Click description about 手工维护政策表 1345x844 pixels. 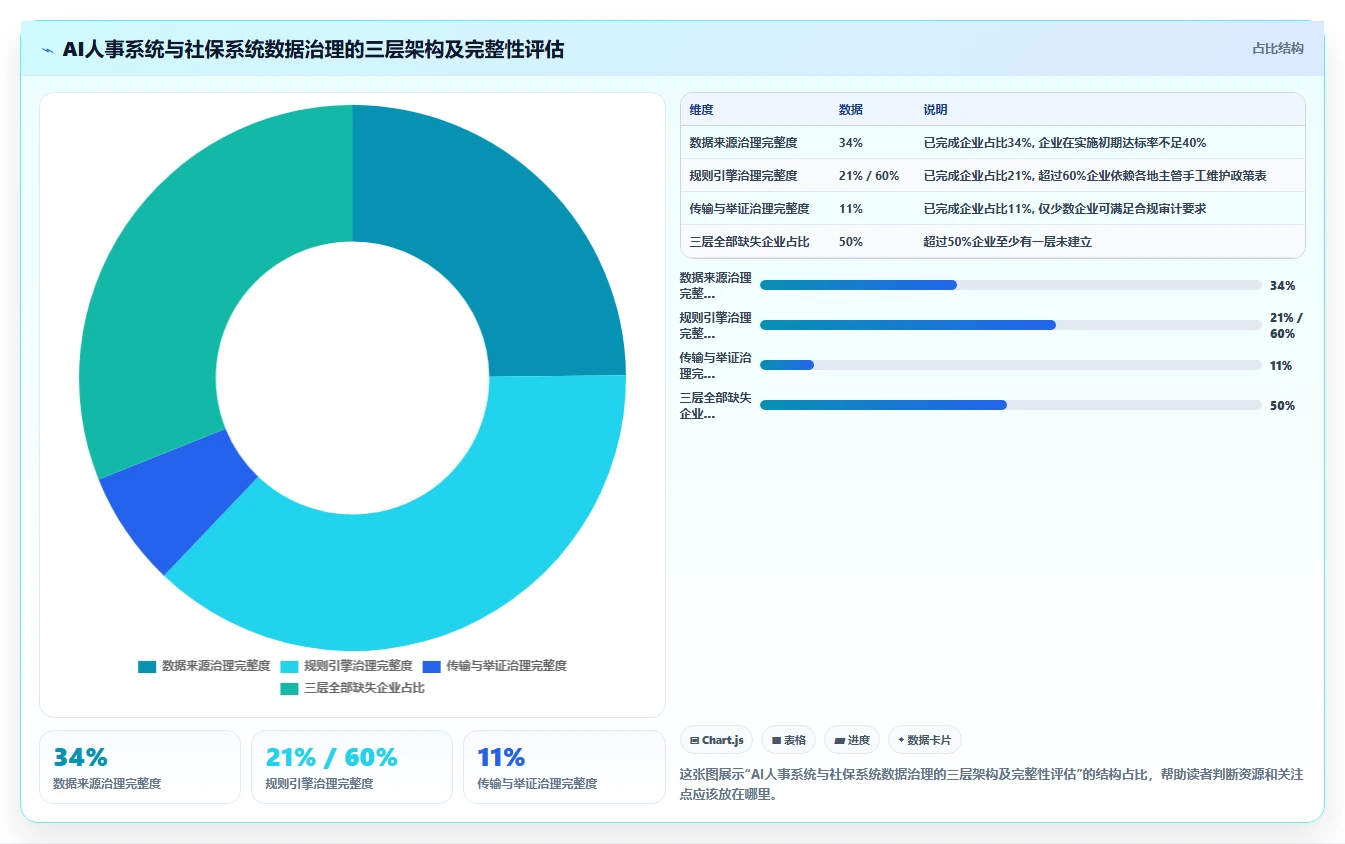(1095, 176)
